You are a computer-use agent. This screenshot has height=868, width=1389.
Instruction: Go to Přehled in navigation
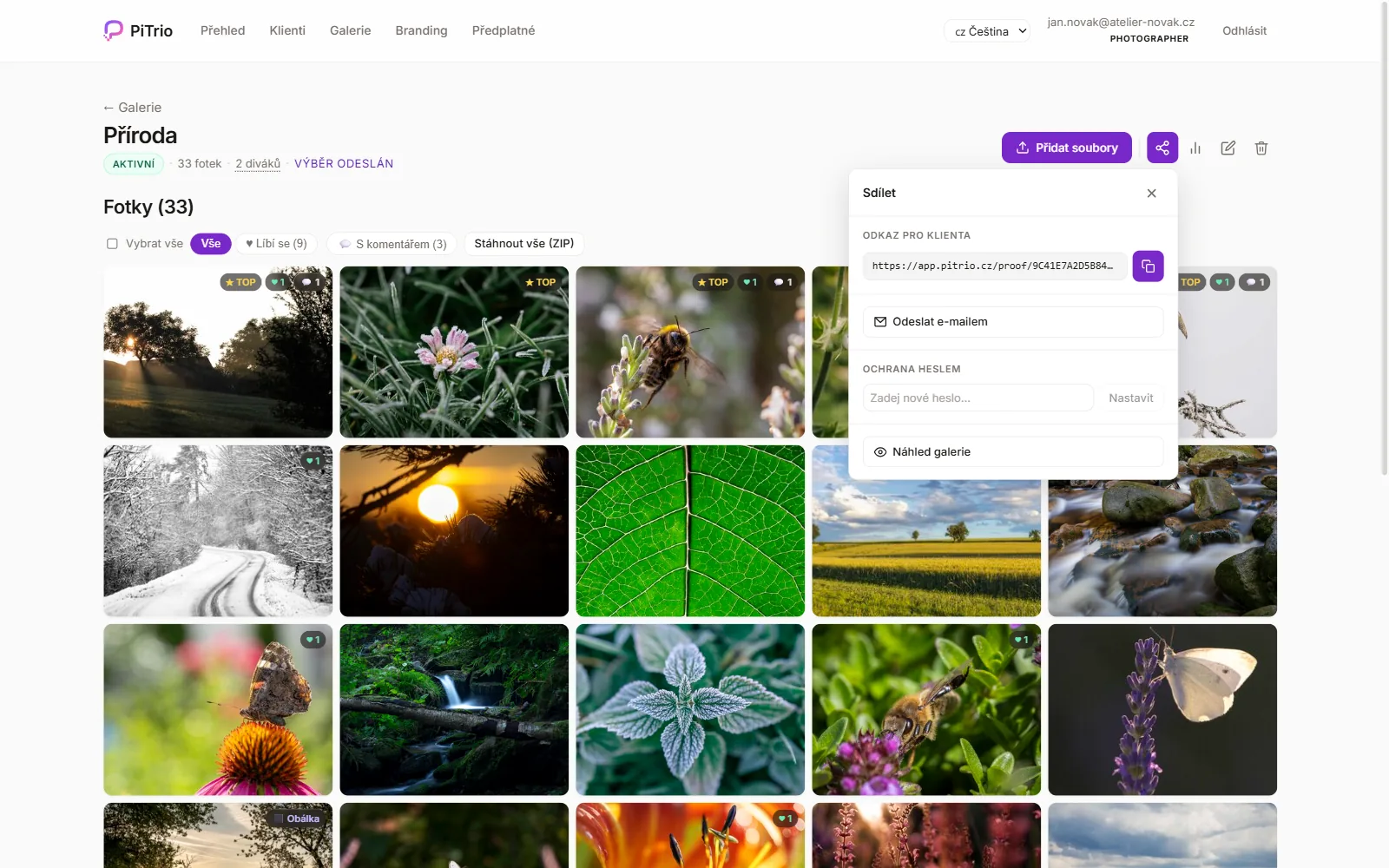click(x=223, y=30)
